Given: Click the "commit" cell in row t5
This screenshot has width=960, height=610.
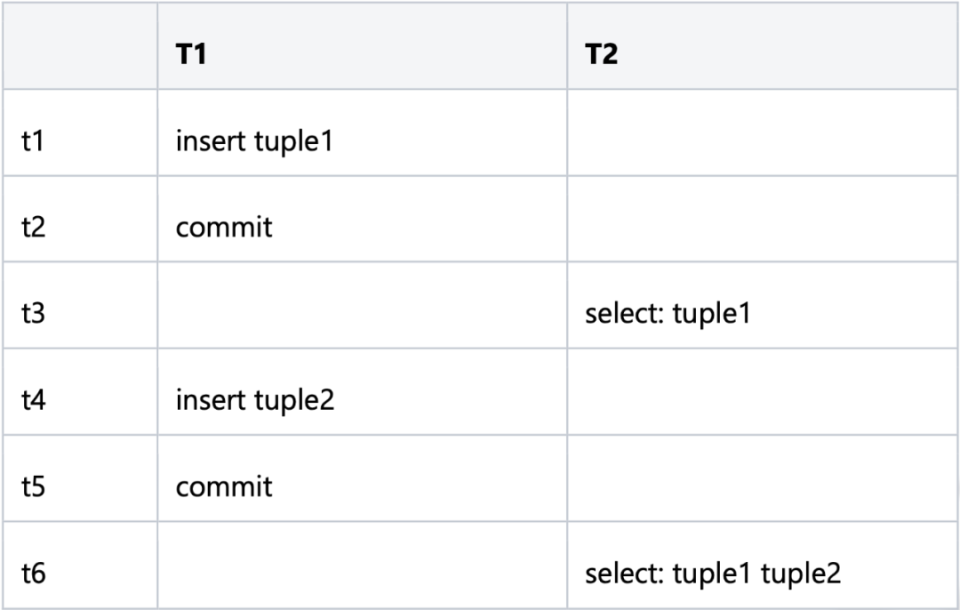Looking at the screenshot, I should pos(224,487).
